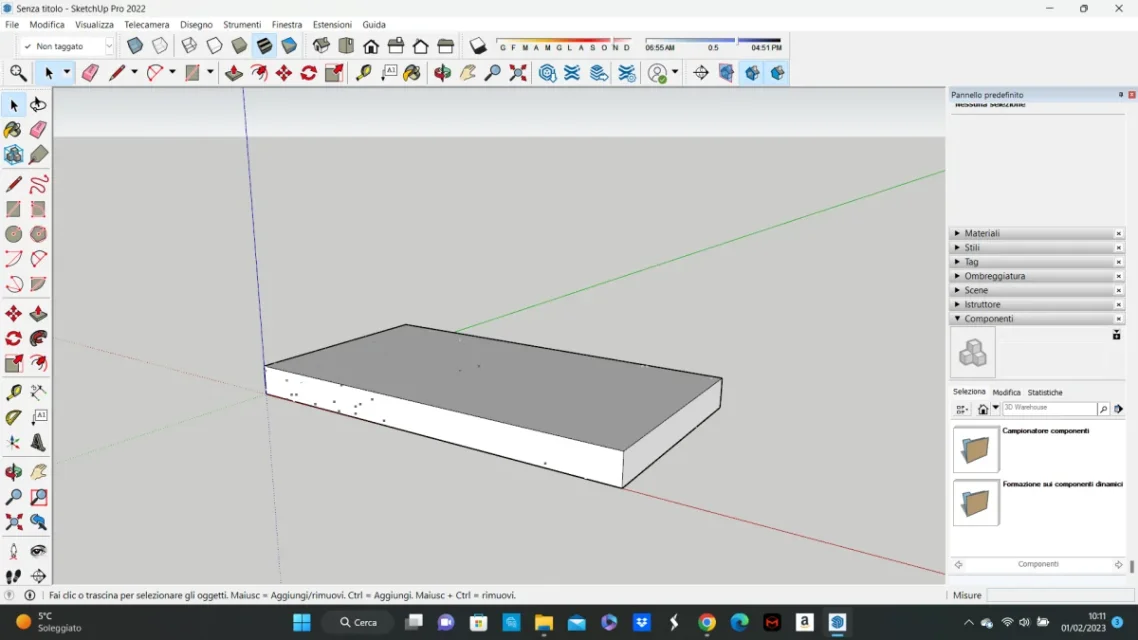Screen dimensions: 1138x640
Task: Click the 3D Warehouse search field
Action: pyautogui.click(x=1049, y=408)
